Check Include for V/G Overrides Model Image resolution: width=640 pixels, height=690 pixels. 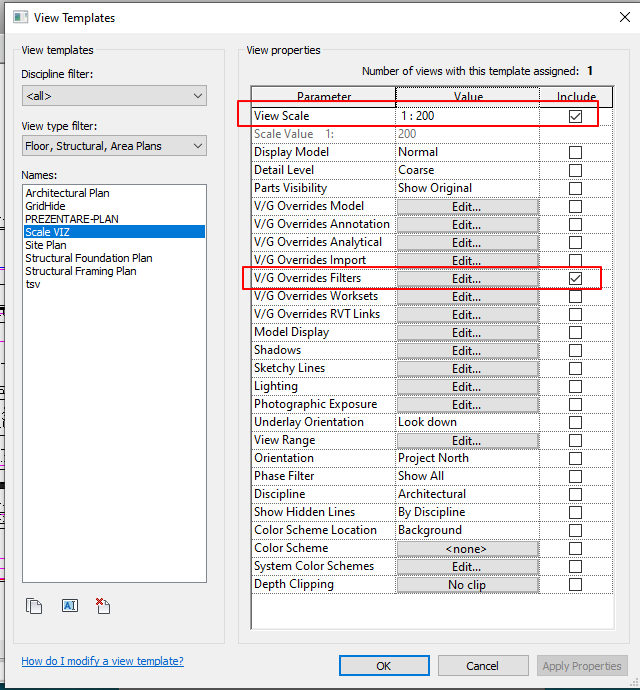click(575, 206)
